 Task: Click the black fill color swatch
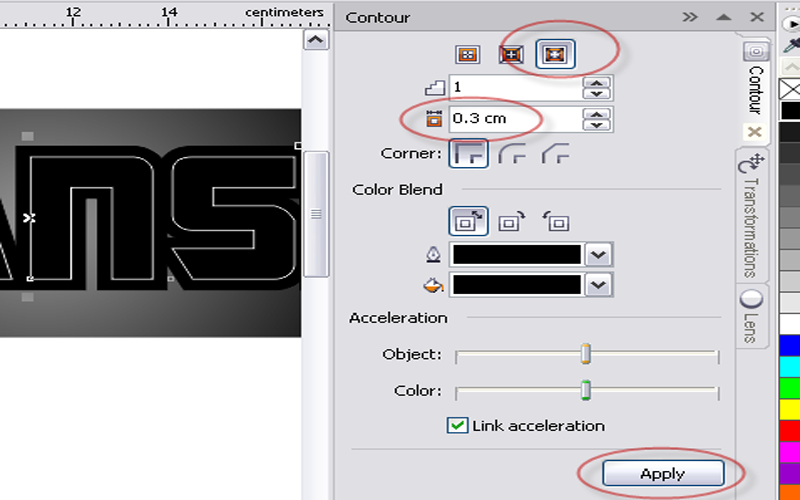pos(516,285)
